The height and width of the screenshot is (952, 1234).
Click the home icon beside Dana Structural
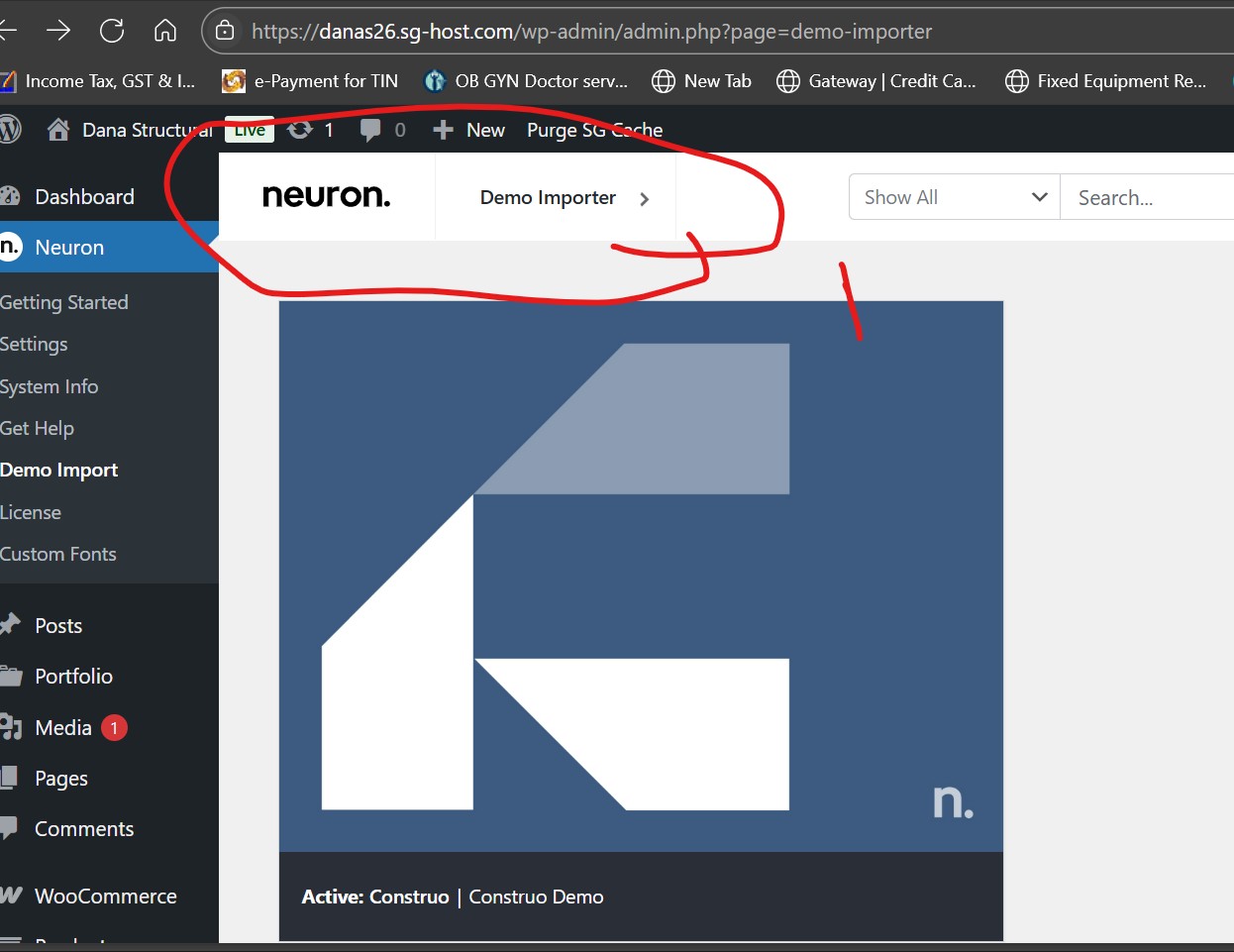[x=58, y=130]
